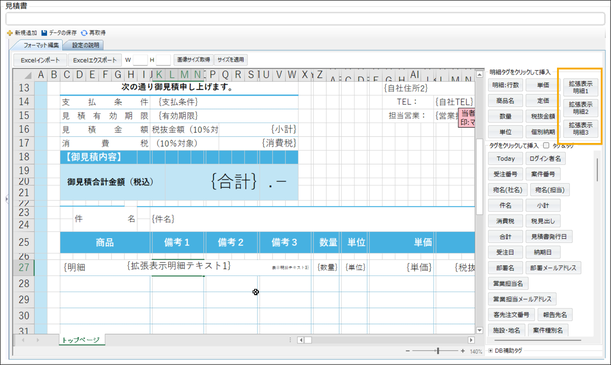Insert the 拡張表示明細2 tag

coord(580,108)
